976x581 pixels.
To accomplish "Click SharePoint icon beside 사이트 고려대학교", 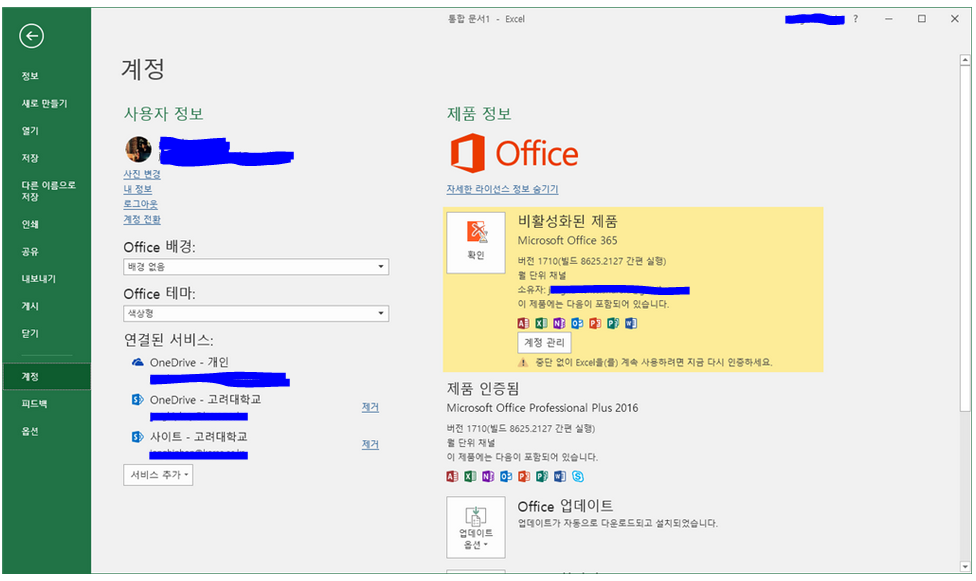I will 138,437.
